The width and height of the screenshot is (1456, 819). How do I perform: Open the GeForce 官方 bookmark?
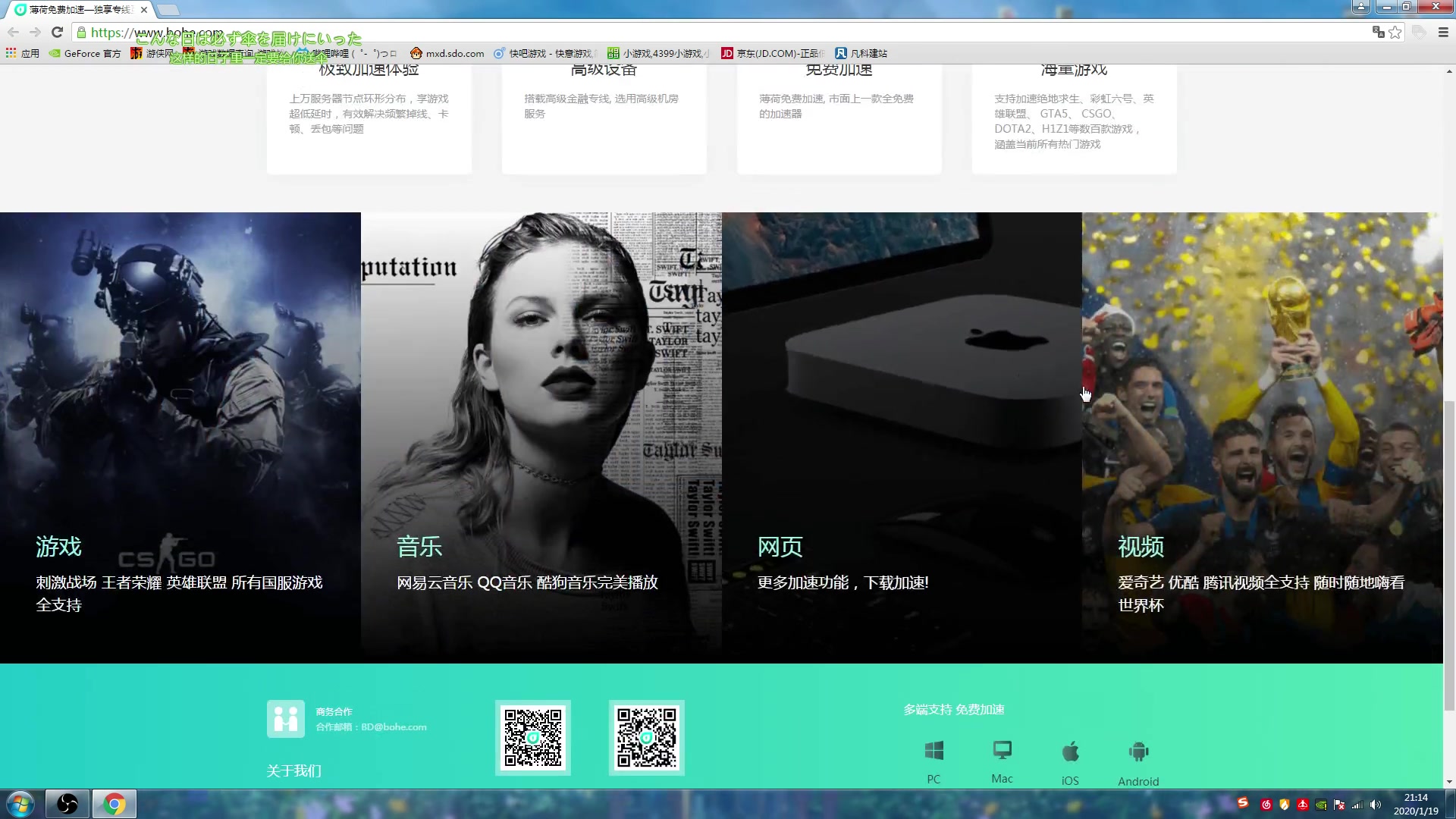85,53
